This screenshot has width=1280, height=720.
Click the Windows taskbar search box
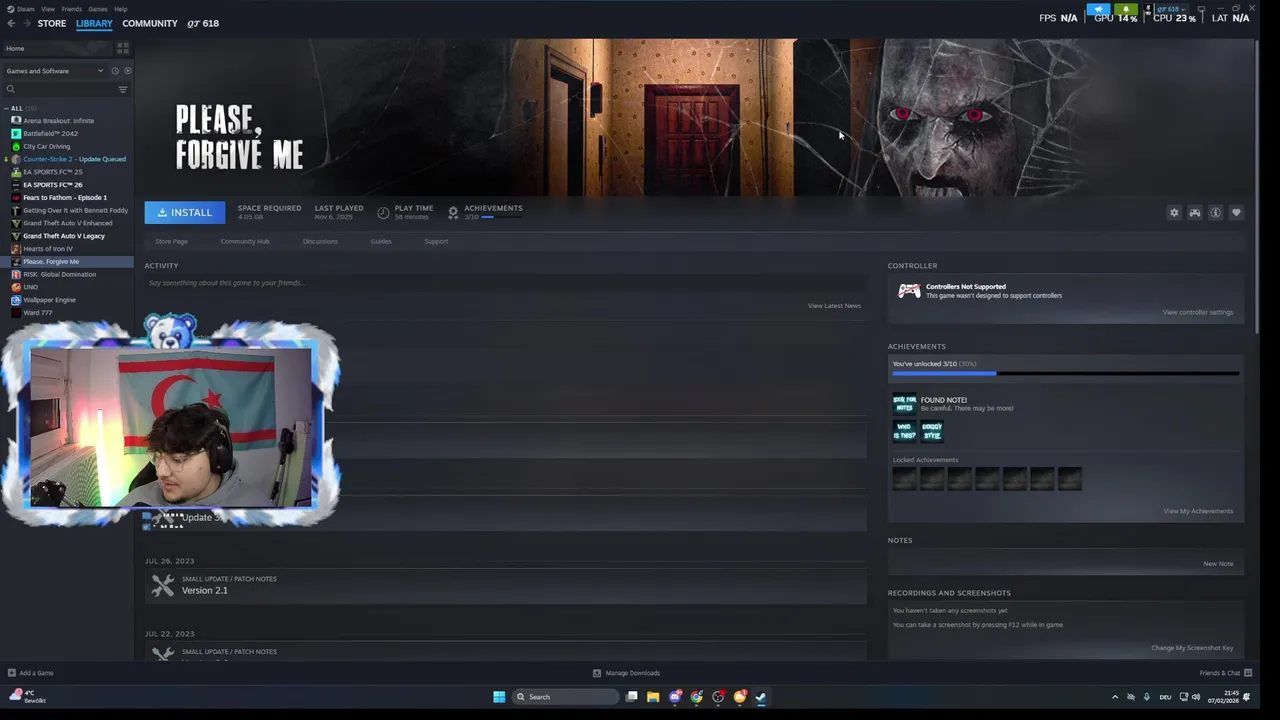(x=565, y=697)
